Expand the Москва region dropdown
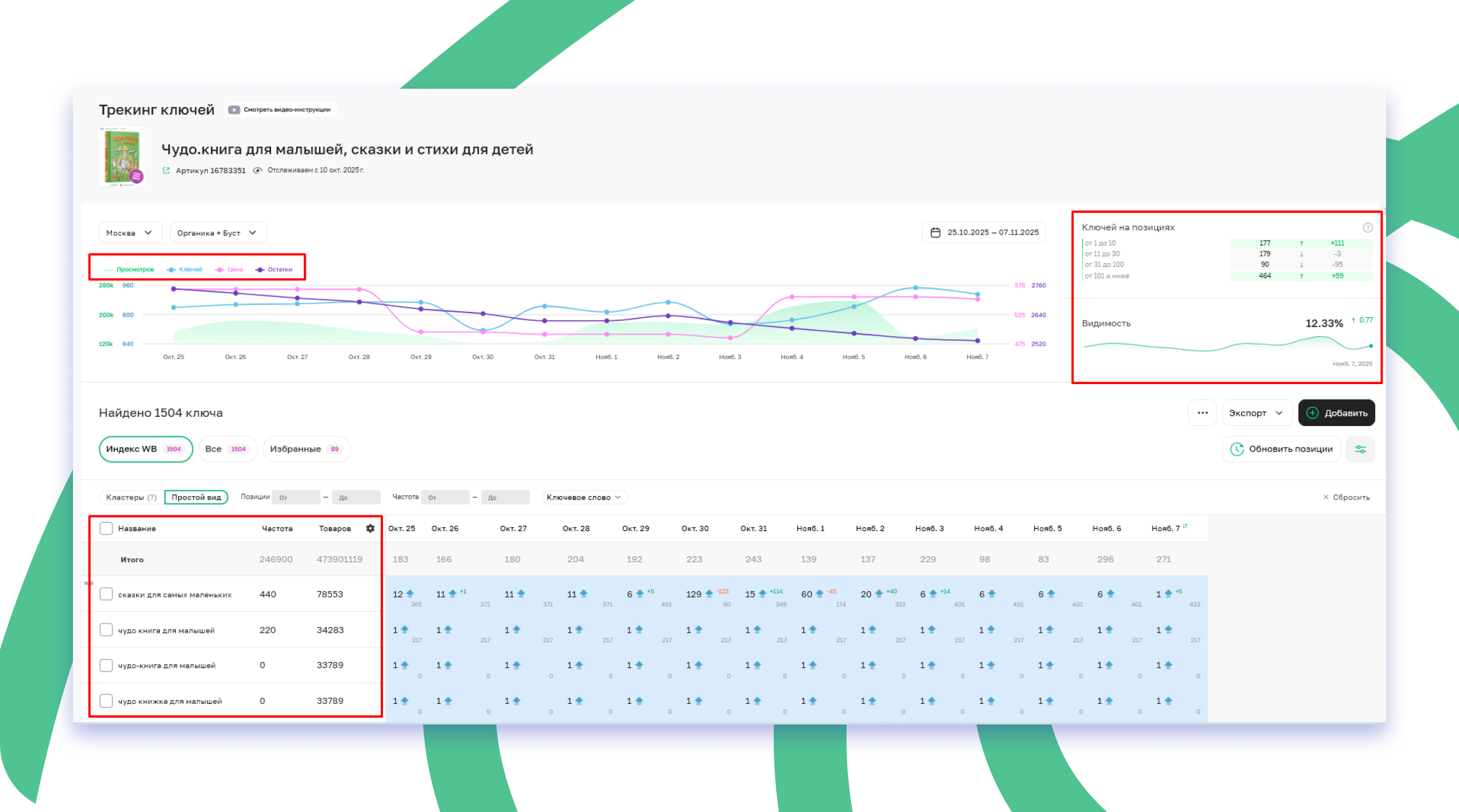This screenshot has height=812, width=1459. (129, 233)
